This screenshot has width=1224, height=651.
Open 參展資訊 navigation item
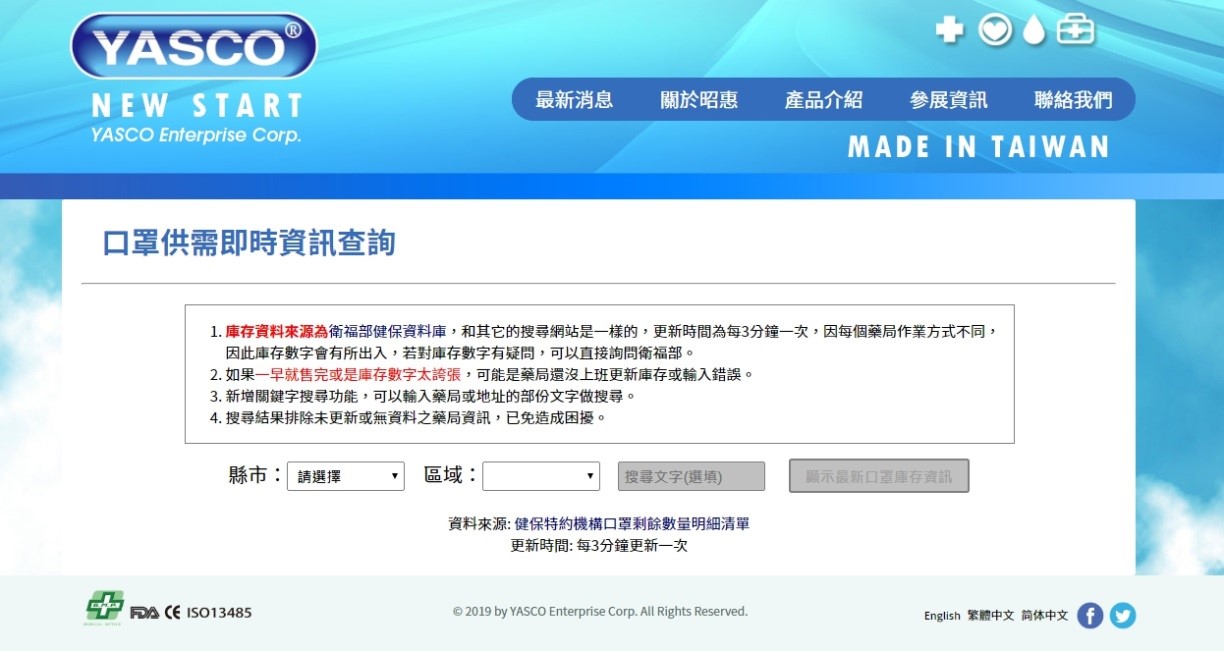949,100
